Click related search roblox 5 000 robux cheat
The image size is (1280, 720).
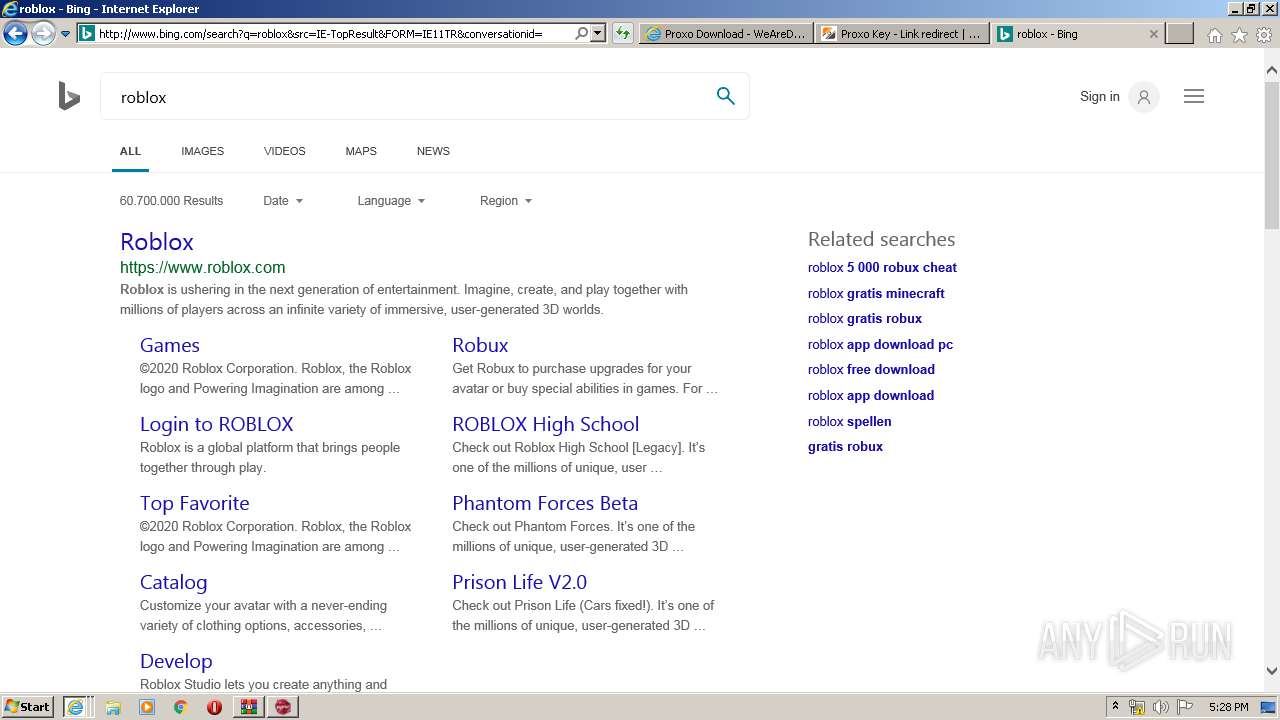[x=882, y=267]
